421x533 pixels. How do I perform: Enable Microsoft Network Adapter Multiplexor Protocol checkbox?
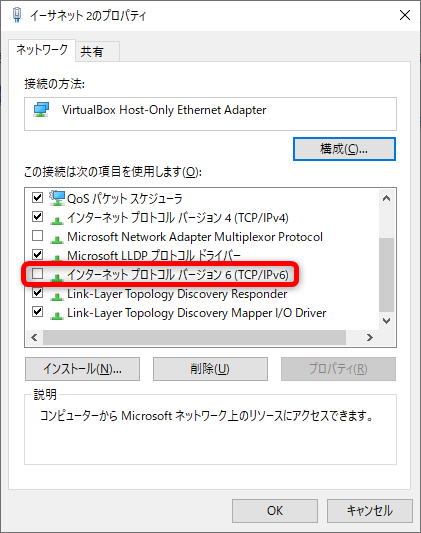[37, 236]
